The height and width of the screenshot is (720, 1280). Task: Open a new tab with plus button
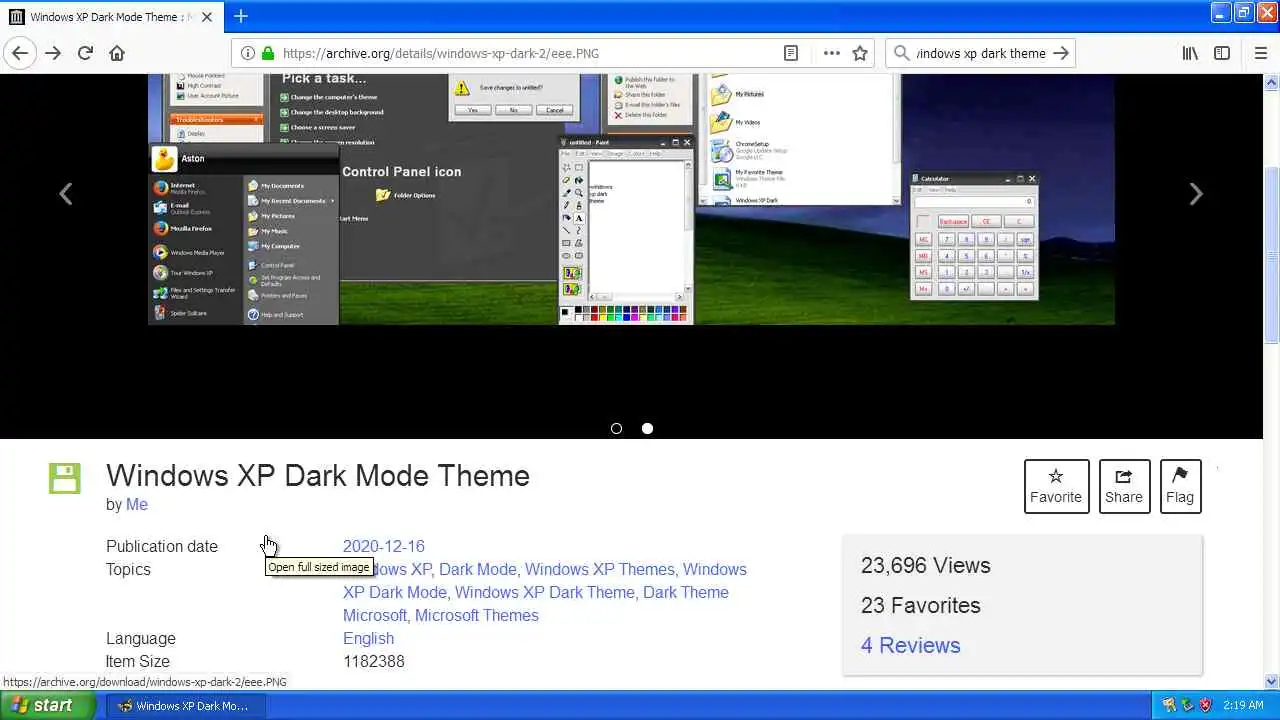click(241, 16)
